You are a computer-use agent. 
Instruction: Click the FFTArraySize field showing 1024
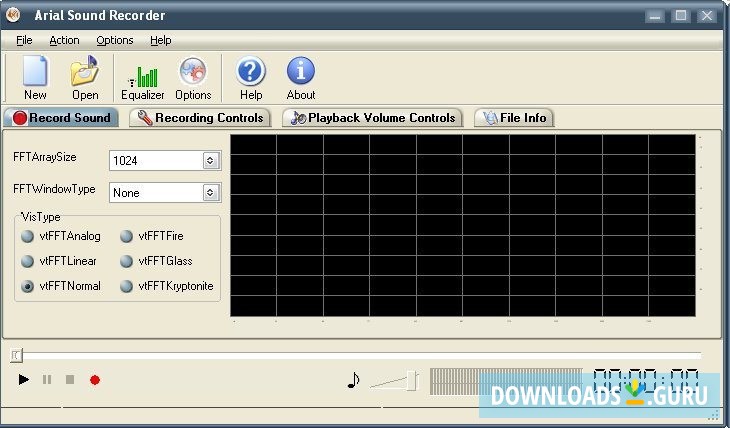[x=165, y=161]
